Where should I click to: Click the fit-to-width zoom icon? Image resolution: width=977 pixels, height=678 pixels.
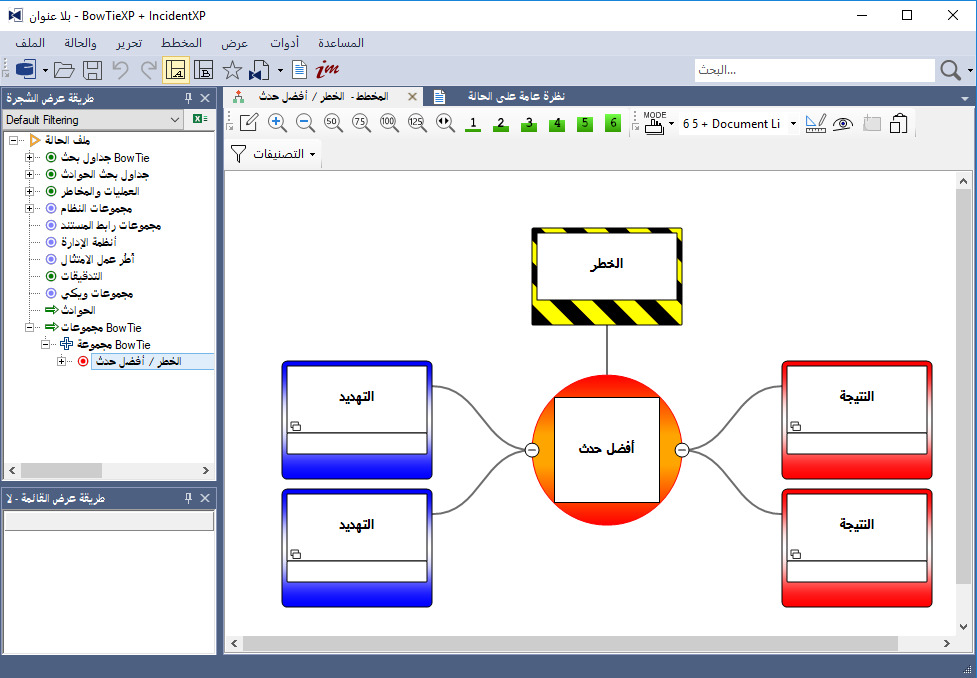click(445, 123)
